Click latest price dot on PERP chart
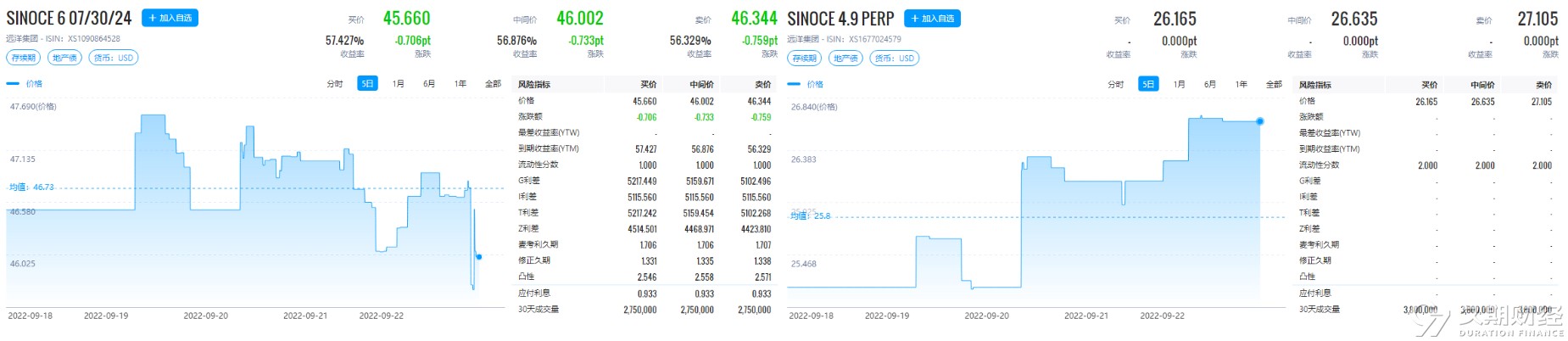Image resolution: width=1568 pixels, height=341 pixels. pos(1260,121)
